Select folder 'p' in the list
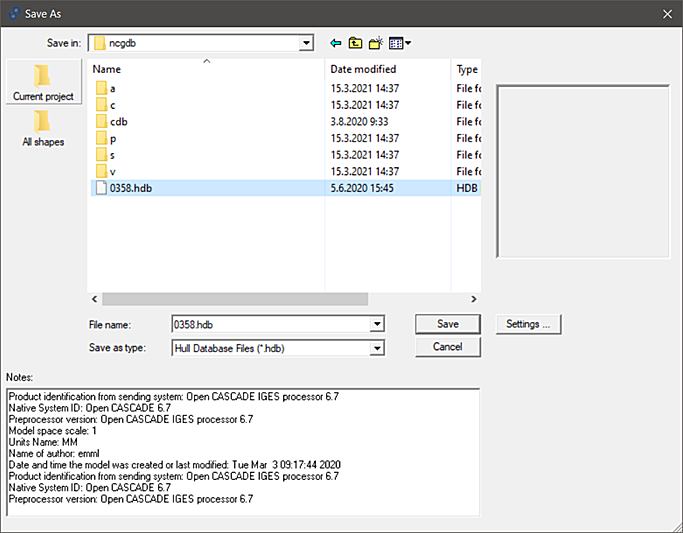Viewport: 683px width, 533px height. (113, 138)
